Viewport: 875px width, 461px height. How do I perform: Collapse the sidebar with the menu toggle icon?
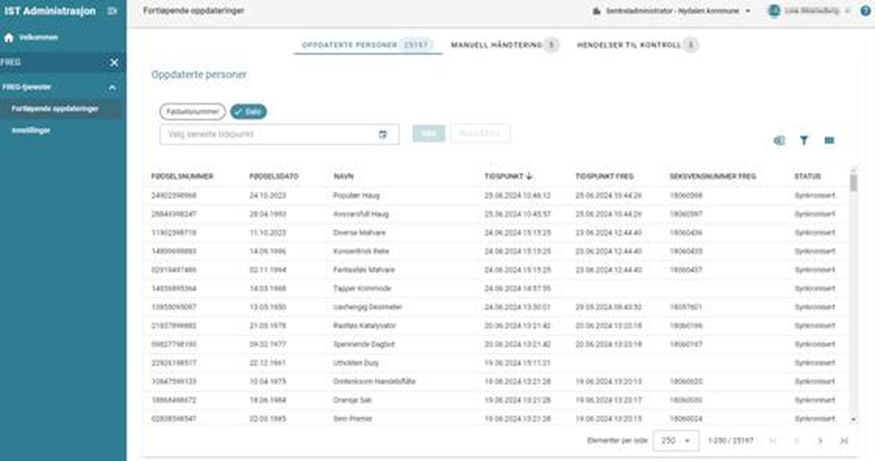coord(111,11)
